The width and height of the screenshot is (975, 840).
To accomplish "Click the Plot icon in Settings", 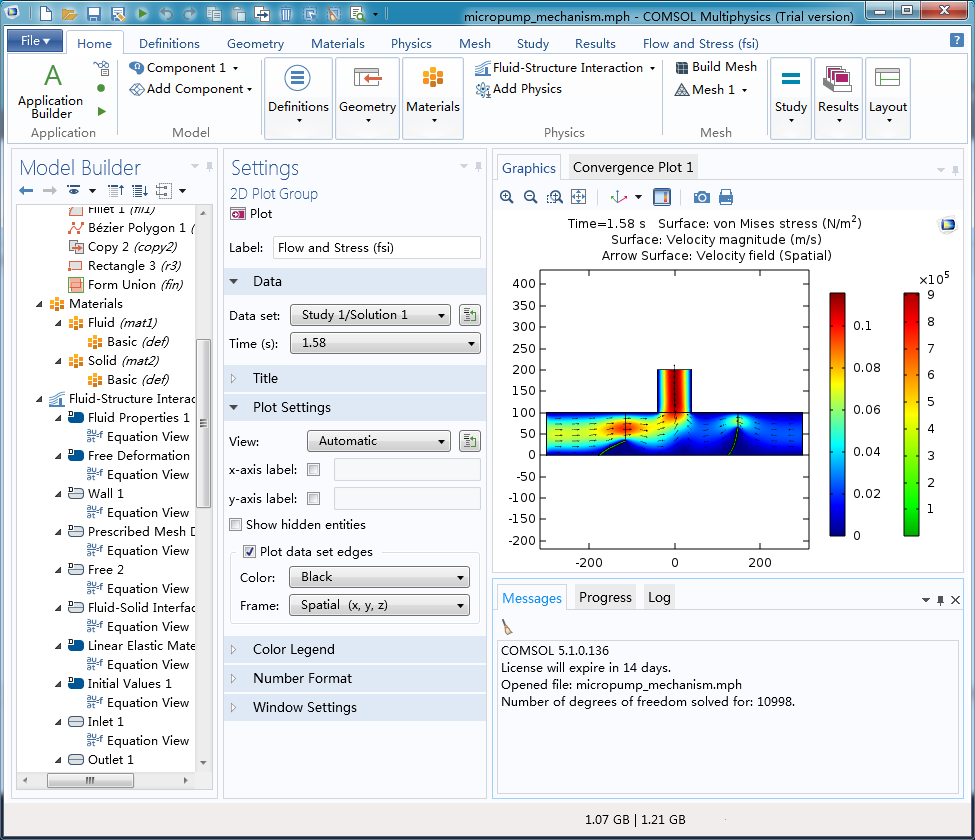I will (x=238, y=214).
